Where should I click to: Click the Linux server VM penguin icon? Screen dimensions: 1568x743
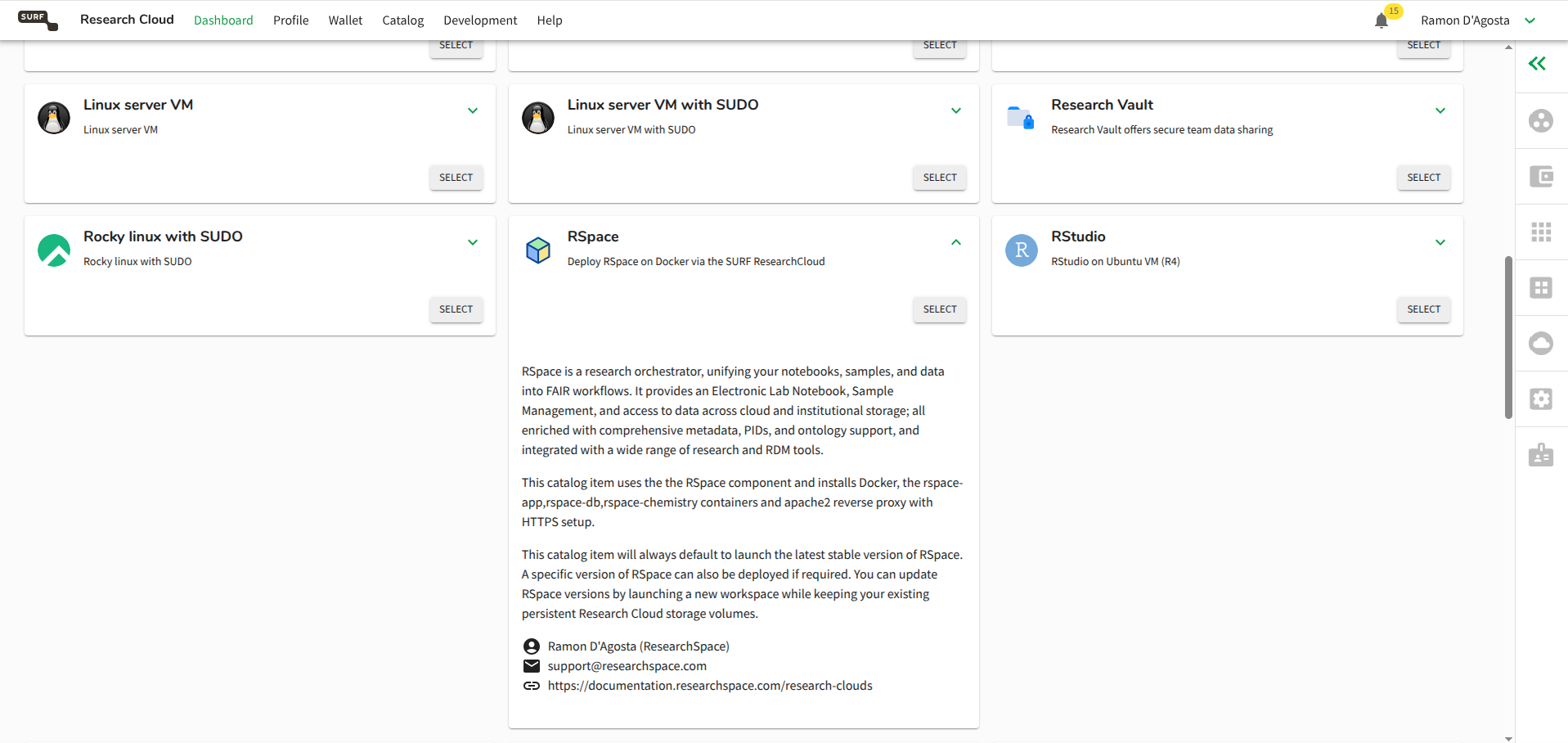coord(54,118)
